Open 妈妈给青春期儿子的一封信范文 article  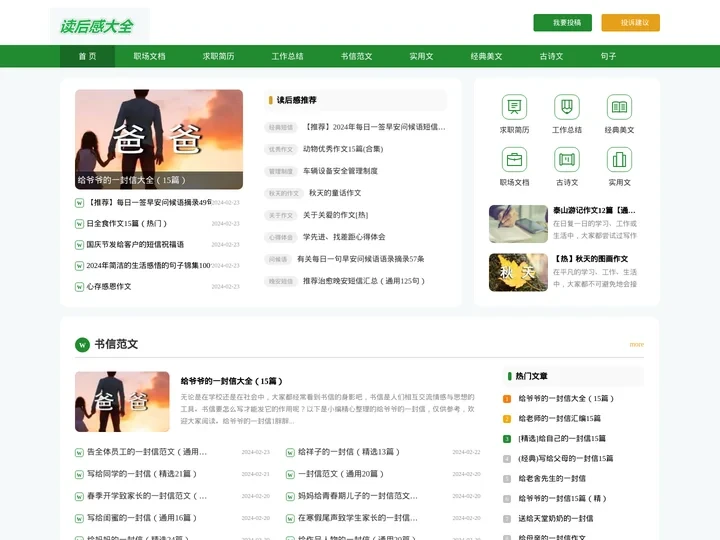coord(358,496)
